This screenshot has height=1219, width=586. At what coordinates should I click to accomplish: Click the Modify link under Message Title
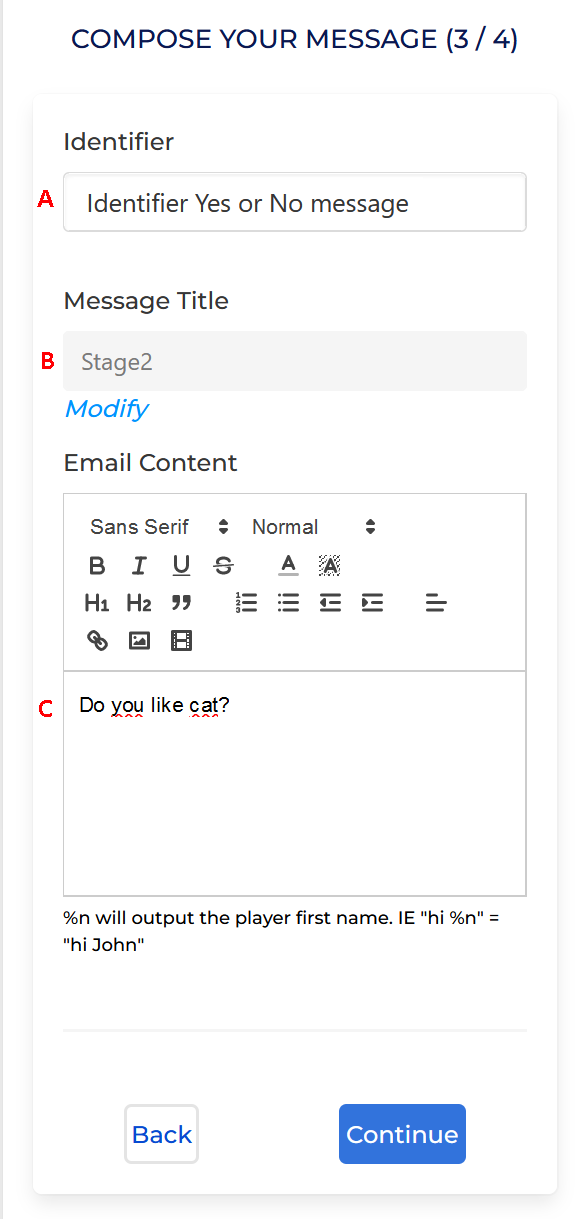106,409
